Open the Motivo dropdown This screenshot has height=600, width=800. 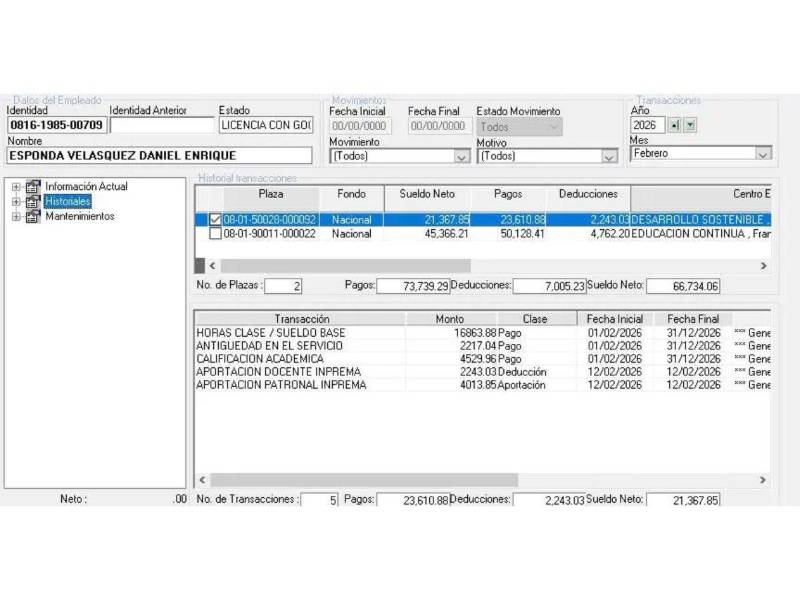point(609,156)
